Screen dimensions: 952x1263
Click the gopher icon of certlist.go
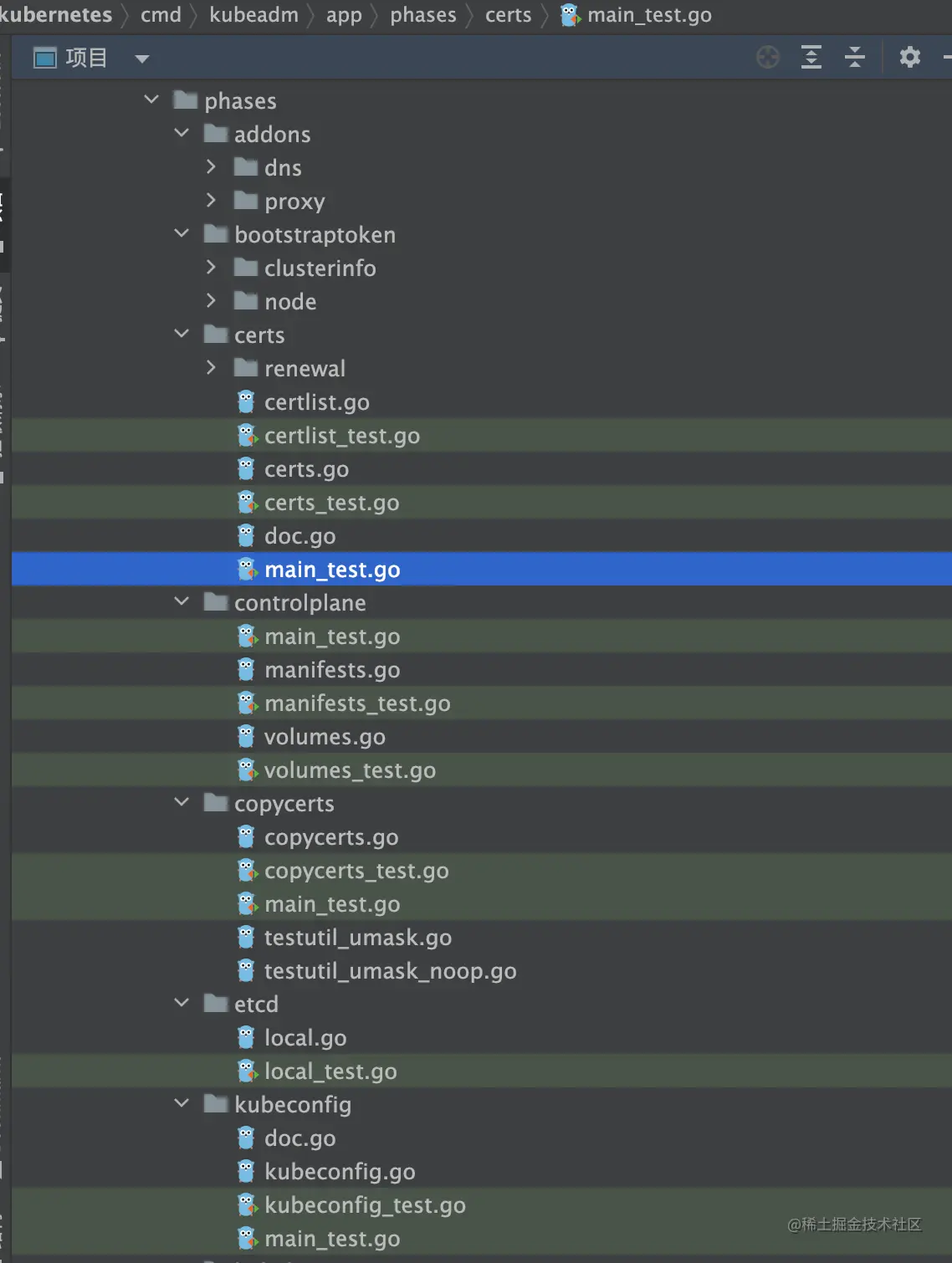click(x=246, y=401)
